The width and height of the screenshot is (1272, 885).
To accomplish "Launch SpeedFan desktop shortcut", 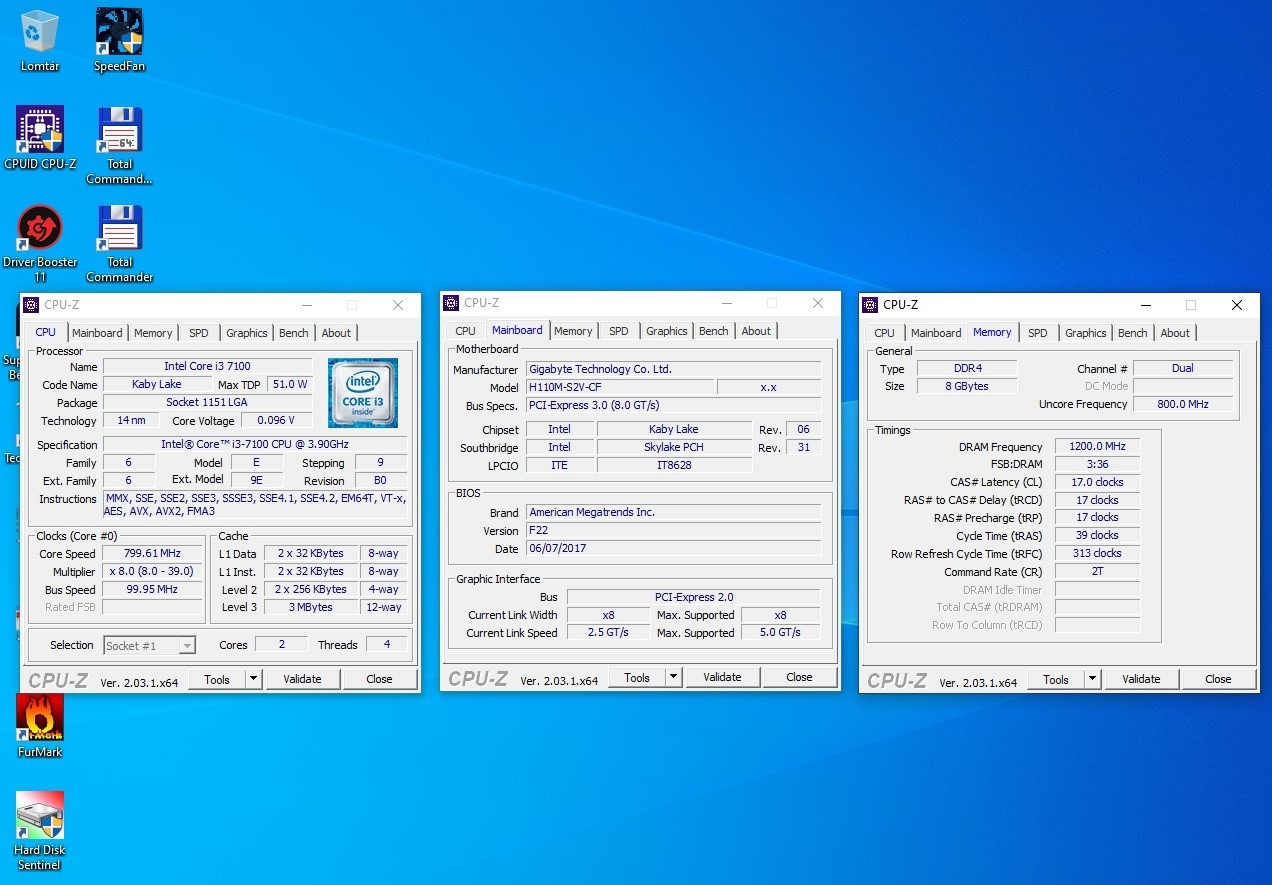I will point(119,40).
